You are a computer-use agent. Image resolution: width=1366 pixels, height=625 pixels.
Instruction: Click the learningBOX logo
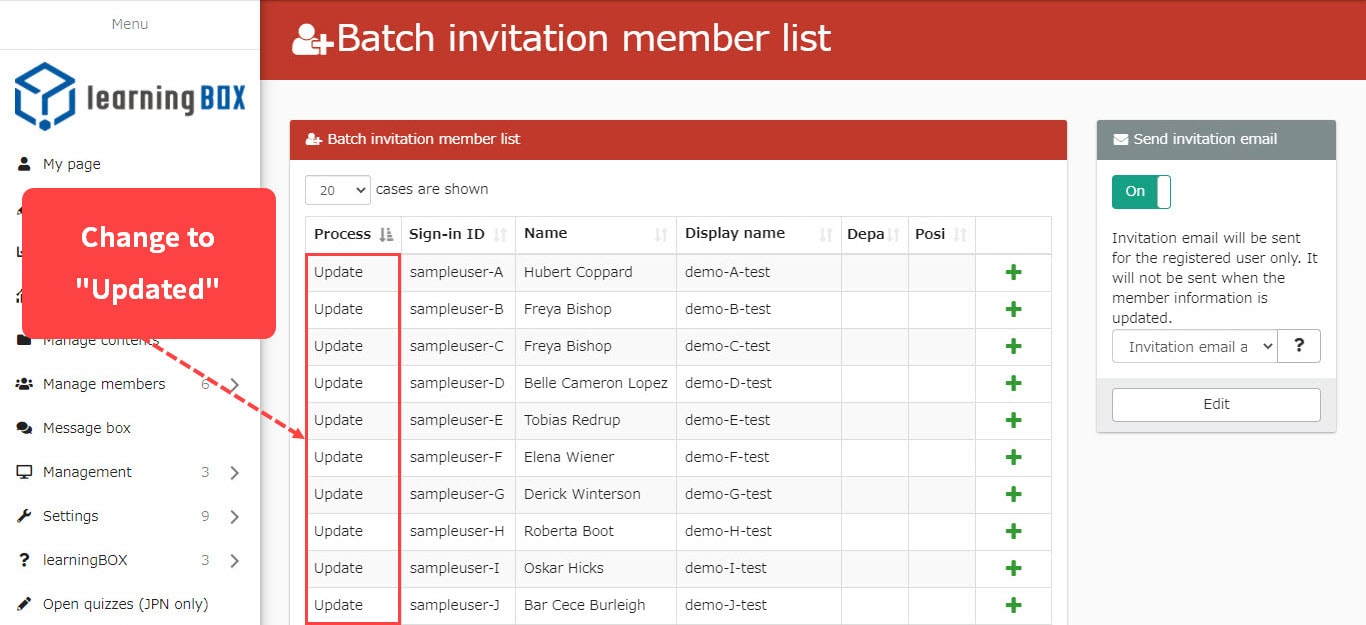[x=130, y=97]
